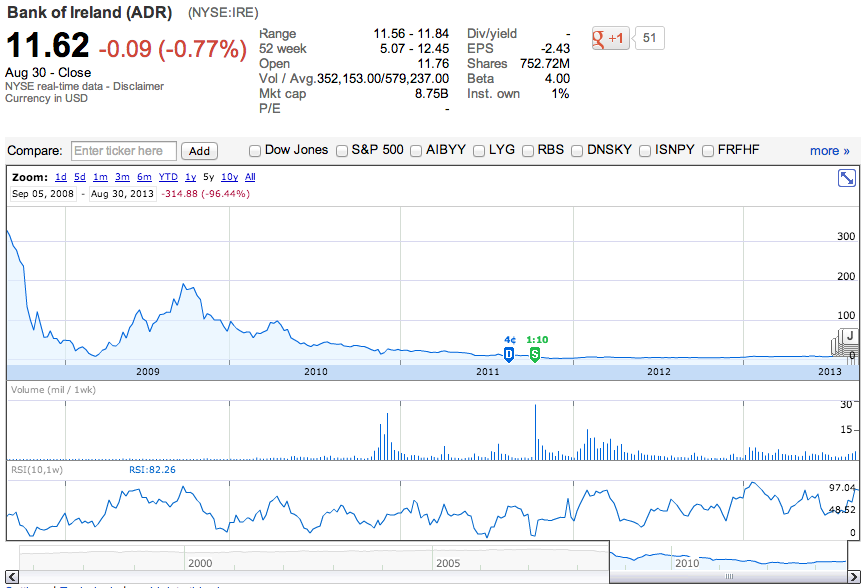
Task: Click the -314.88 (-96.44%) change text
Action: pyautogui.click(x=205, y=194)
